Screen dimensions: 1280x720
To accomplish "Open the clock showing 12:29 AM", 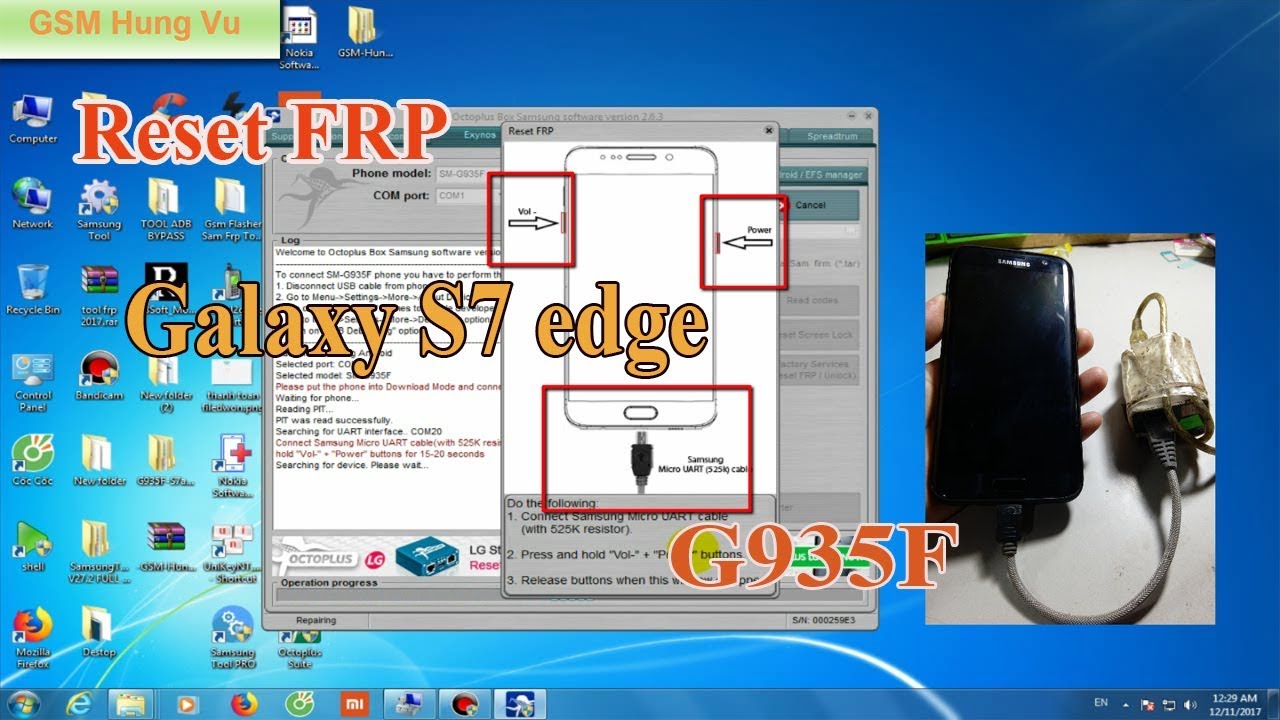I will [x=1237, y=704].
